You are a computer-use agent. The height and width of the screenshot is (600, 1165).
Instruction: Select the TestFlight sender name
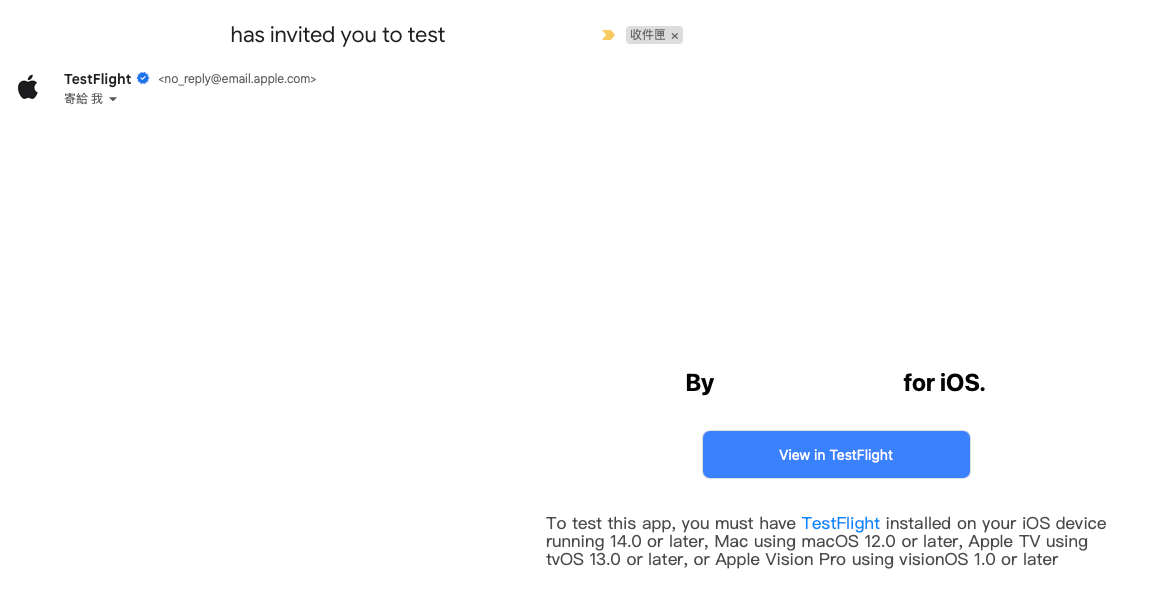[97, 79]
